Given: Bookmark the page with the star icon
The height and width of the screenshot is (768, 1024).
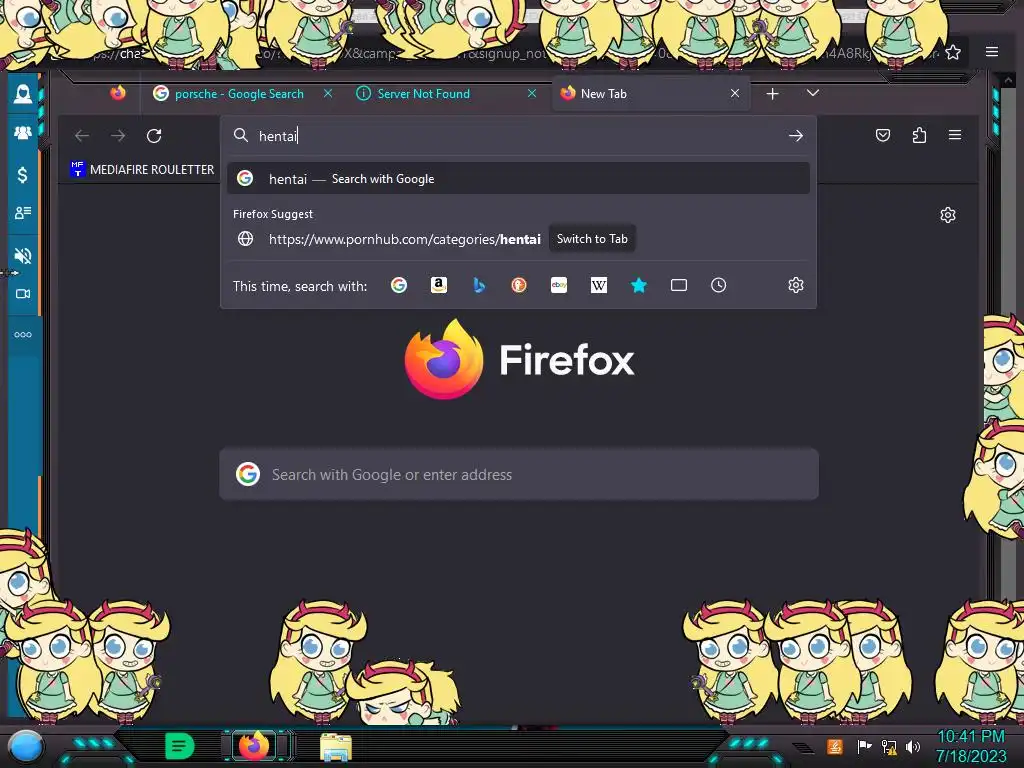Looking at the screenshot, I should 953,52.
